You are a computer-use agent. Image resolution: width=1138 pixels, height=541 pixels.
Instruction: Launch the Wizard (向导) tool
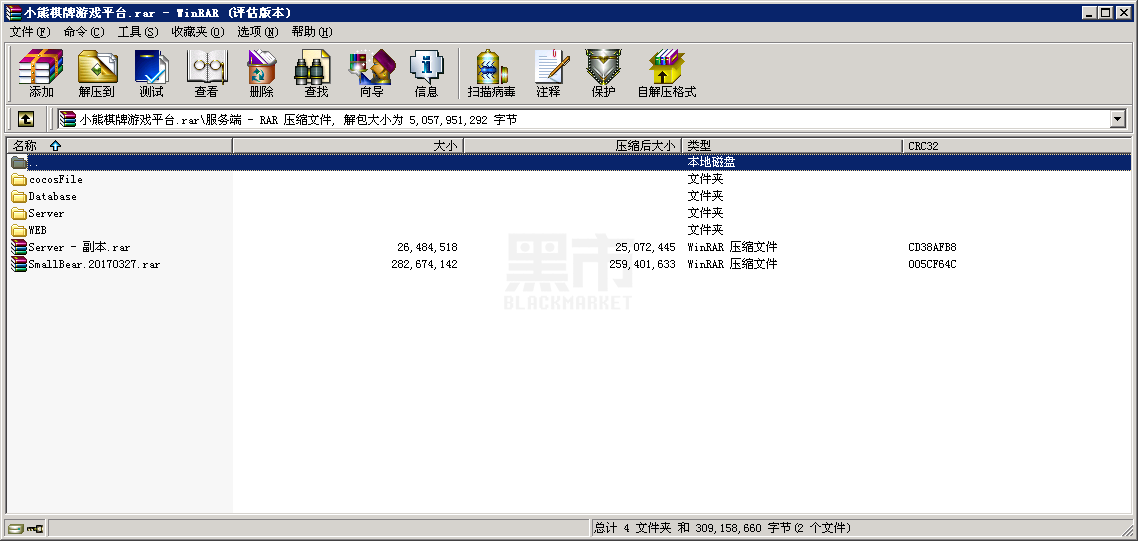coord(372,73)
